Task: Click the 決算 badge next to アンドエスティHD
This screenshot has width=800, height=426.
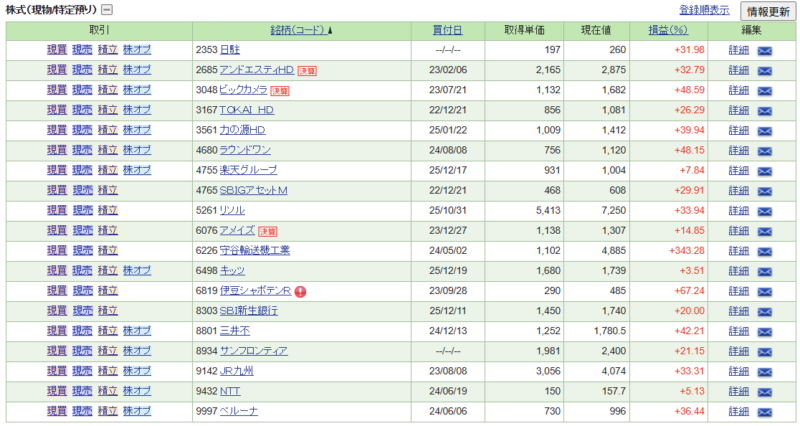Action: (307, 70)
